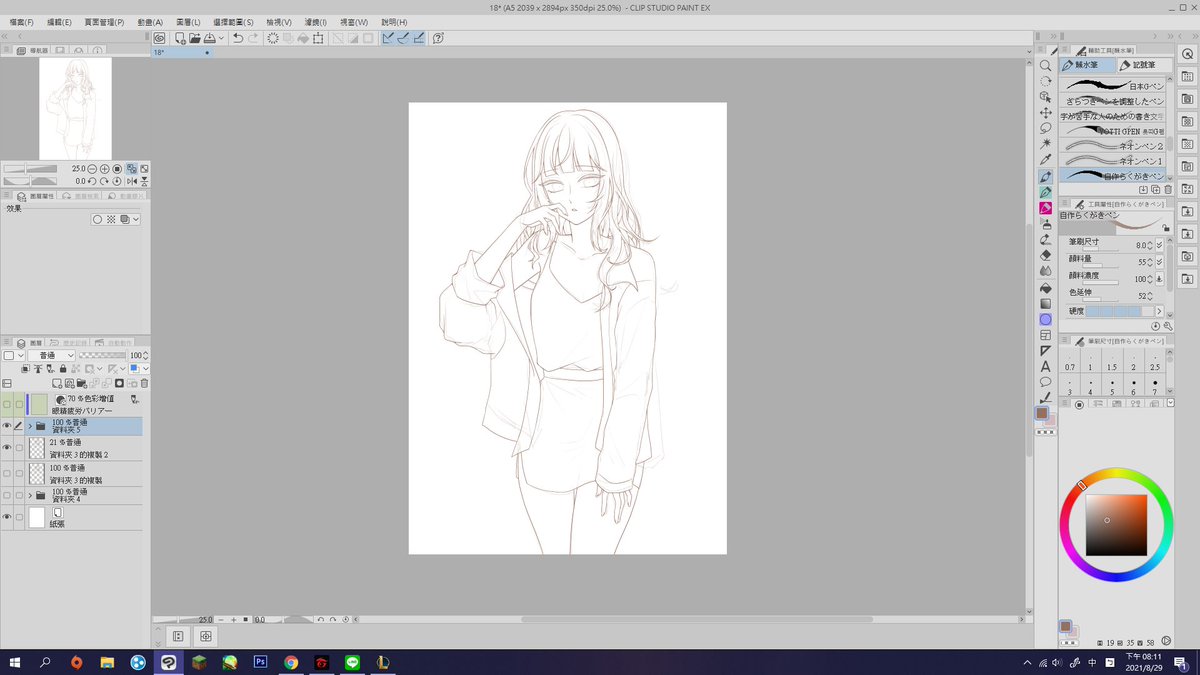Open the 圖層(L) menu
The width and height of the screenshot is (1200, 675).
coord(188,21)
